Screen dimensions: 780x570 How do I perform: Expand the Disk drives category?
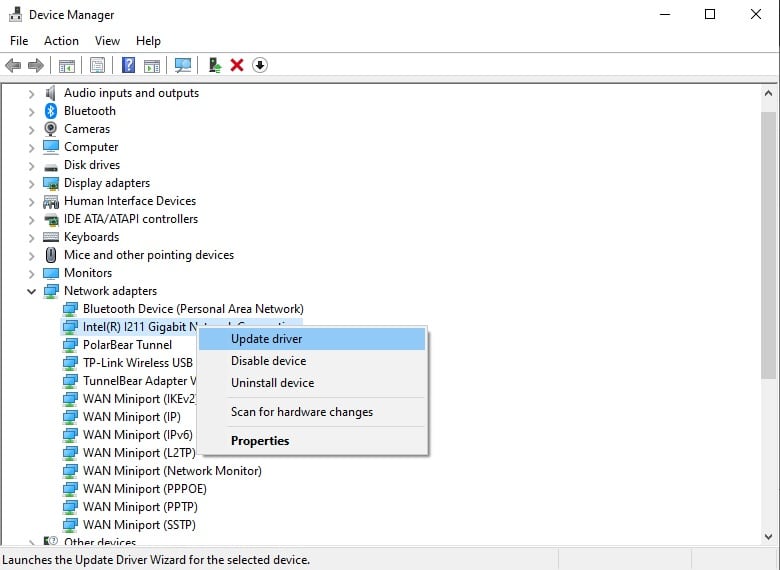pos(31,166)
